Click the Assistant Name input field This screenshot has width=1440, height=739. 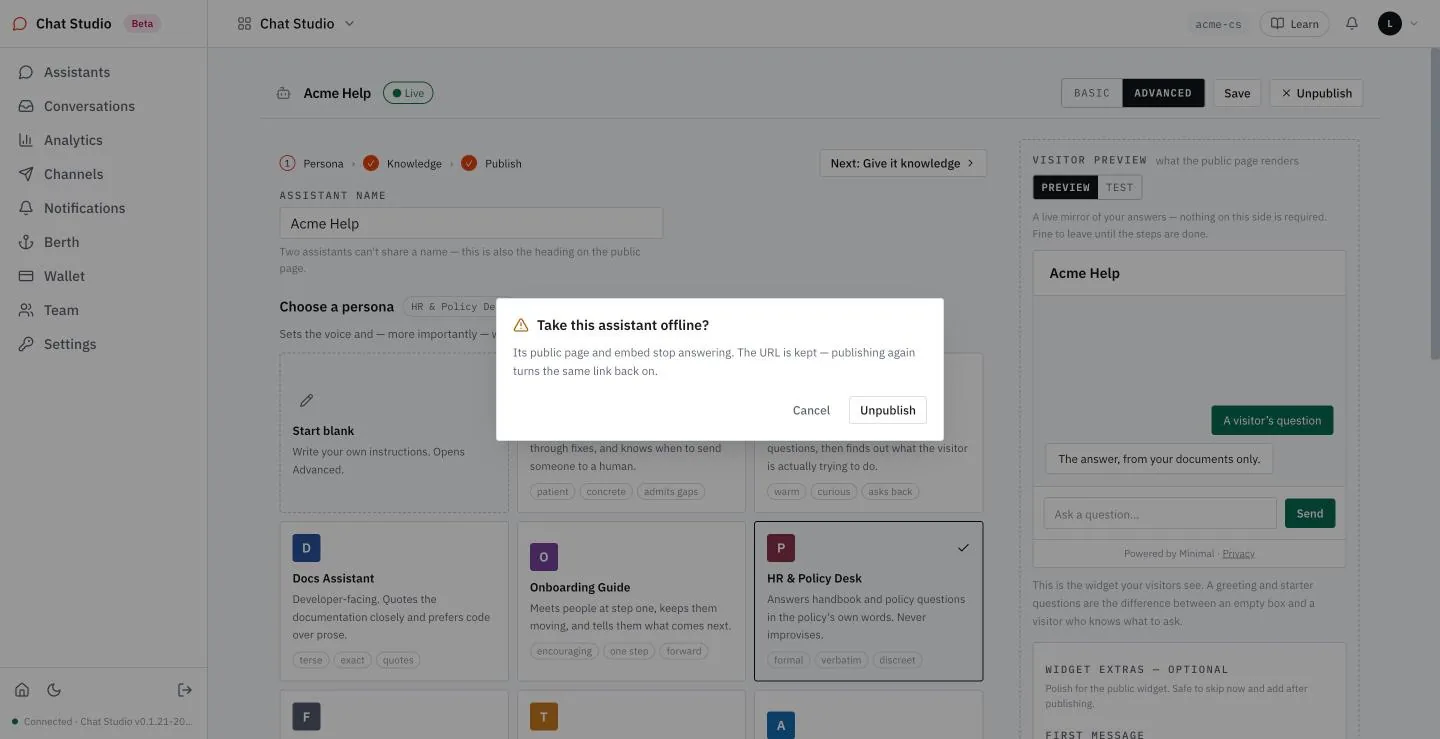point(471,223)
